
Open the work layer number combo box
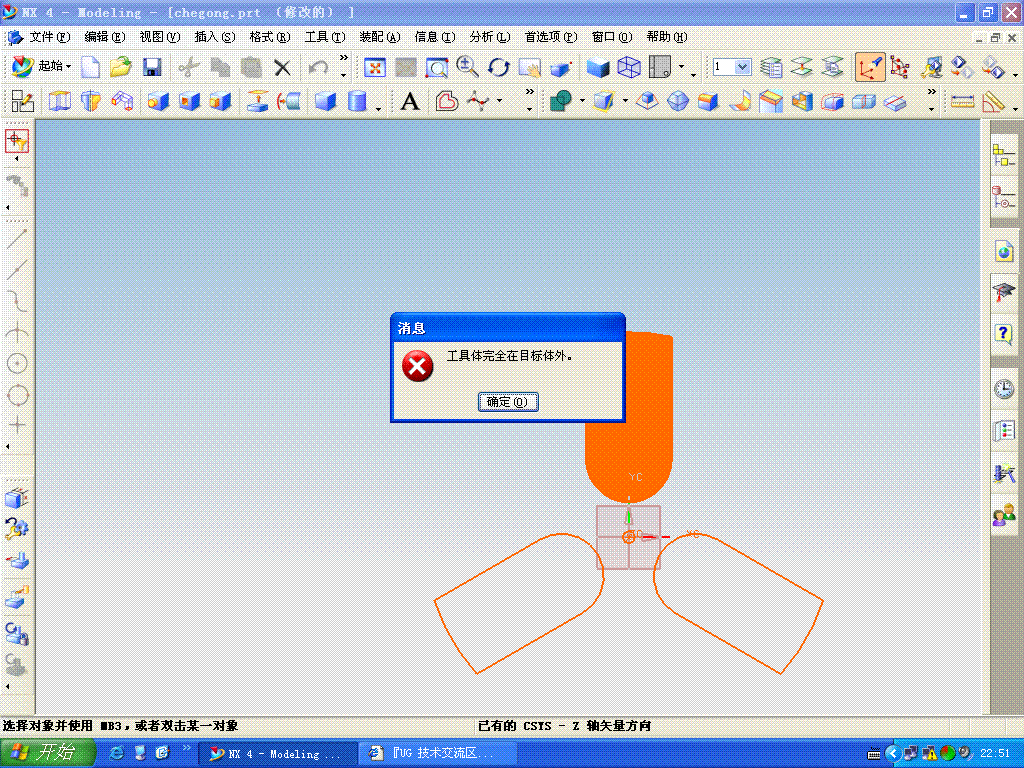[x=731, y=67]
